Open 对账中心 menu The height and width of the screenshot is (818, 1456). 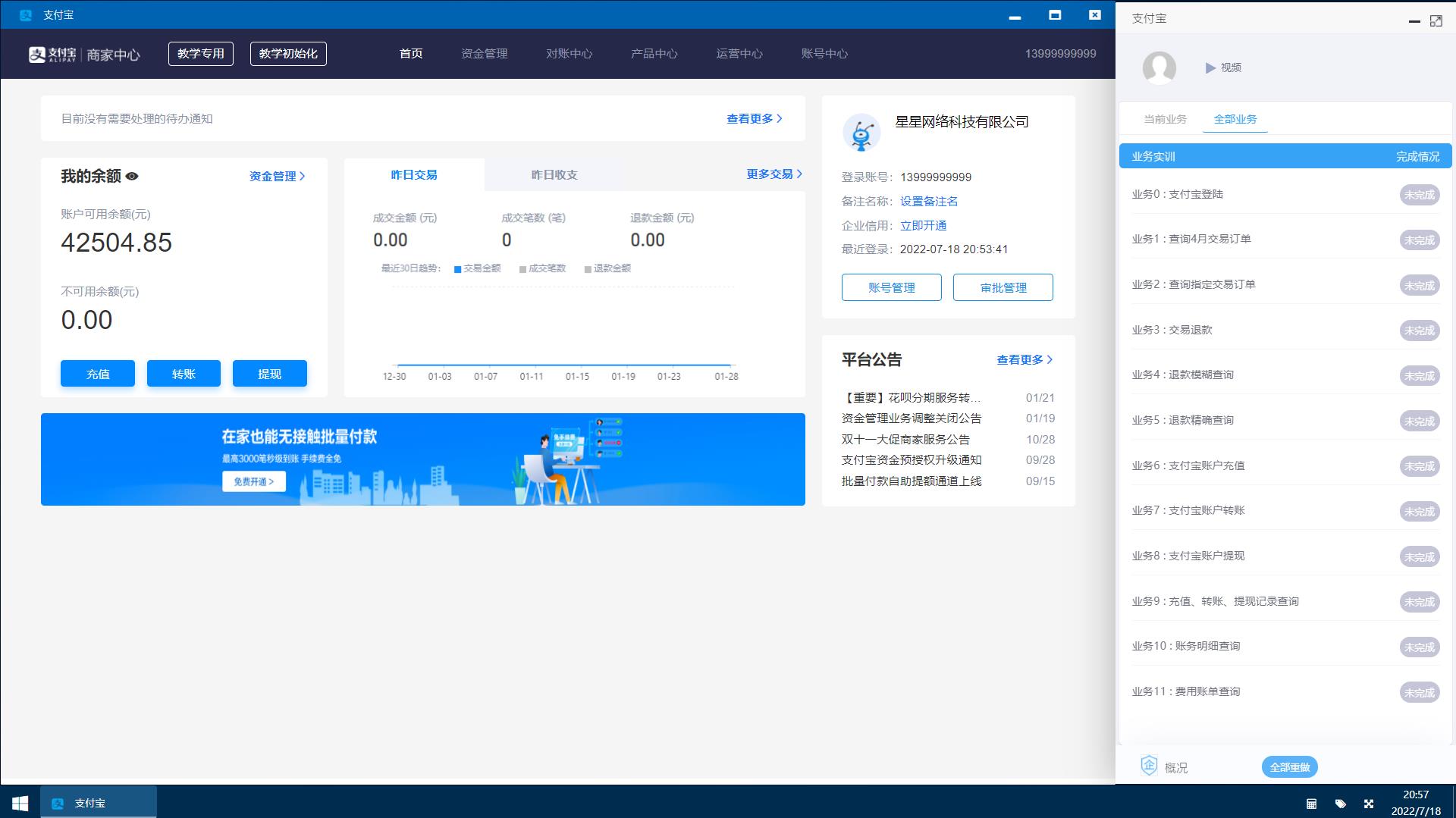570,54
